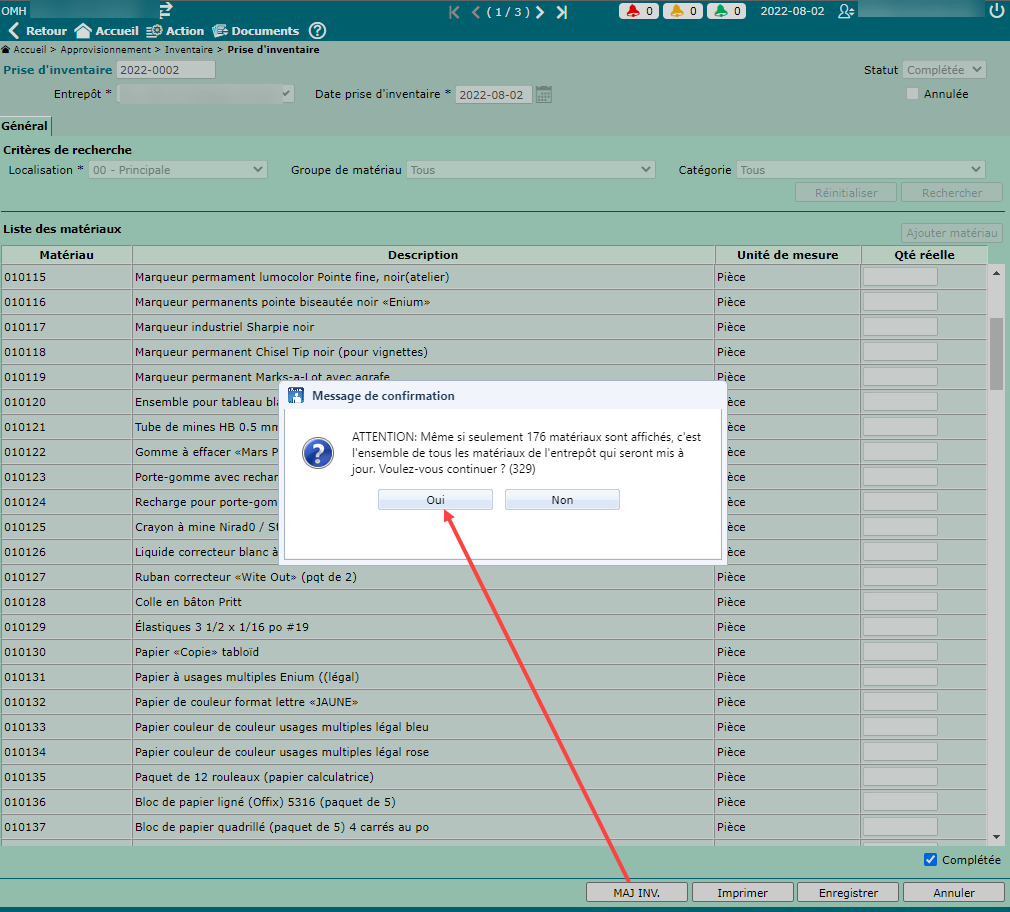Click Non in the confirmation dialog
Image resolution: width=1010 pixels, height=912 pixels.
click(x=562, y=500)
